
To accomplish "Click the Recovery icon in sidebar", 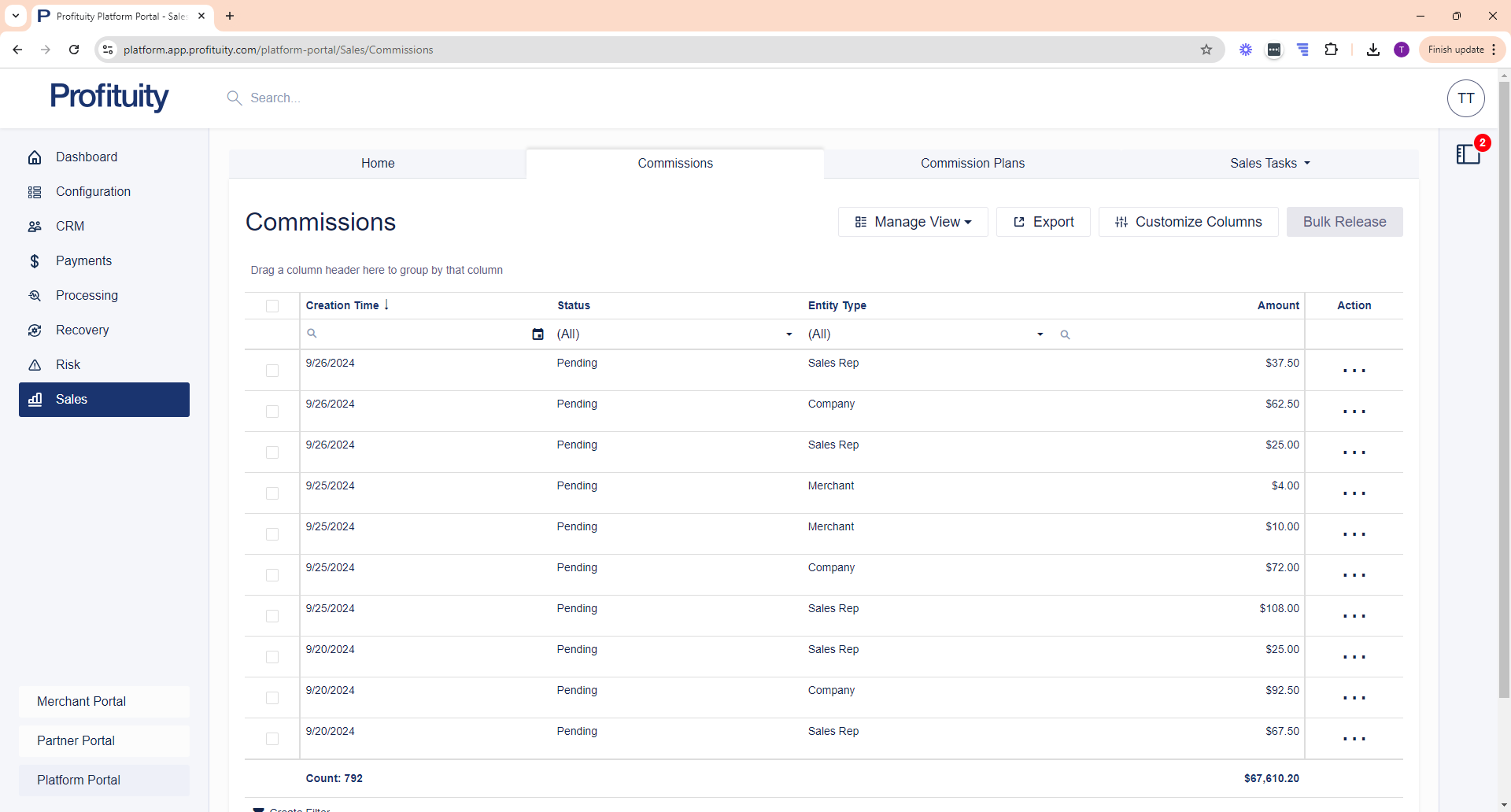I will click(x=35, y=330).
